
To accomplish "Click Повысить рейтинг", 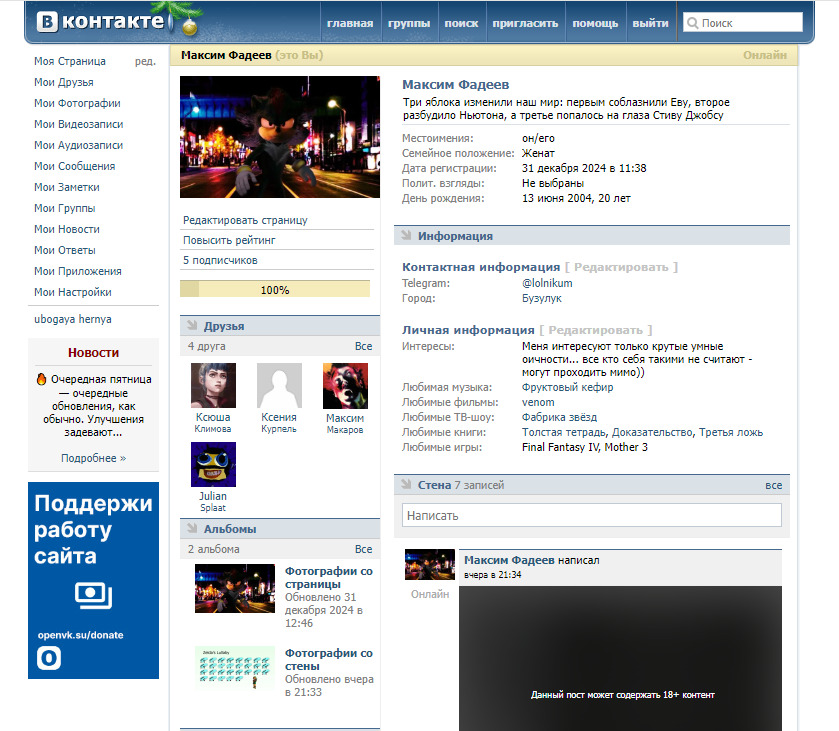I will click(x=229, y=240).
